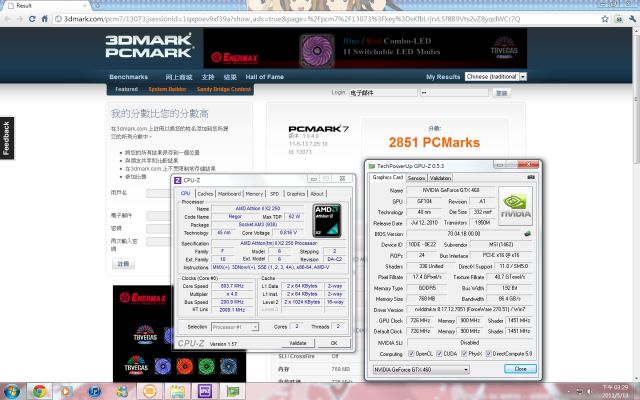Switch to the Sensors tab in GPU-Z
Image resolution: width=640 pixels, height=400 pixels.
tap(416, 178)
